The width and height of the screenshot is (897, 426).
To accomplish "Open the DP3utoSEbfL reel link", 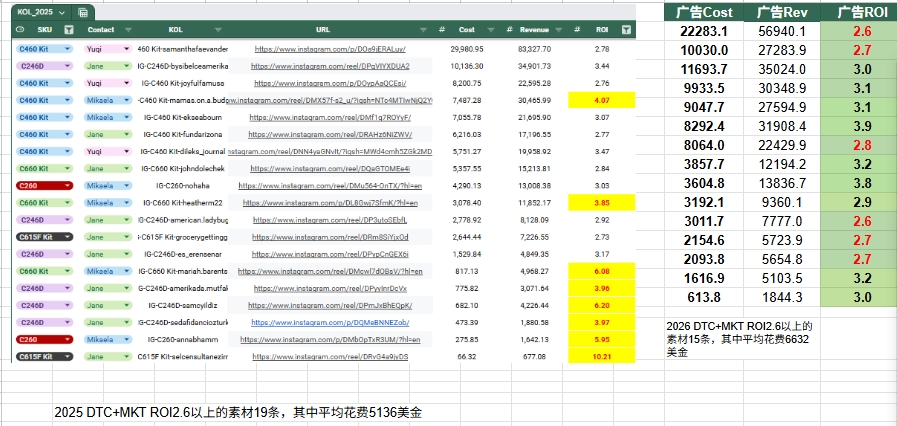I will [x=330, y=220].
